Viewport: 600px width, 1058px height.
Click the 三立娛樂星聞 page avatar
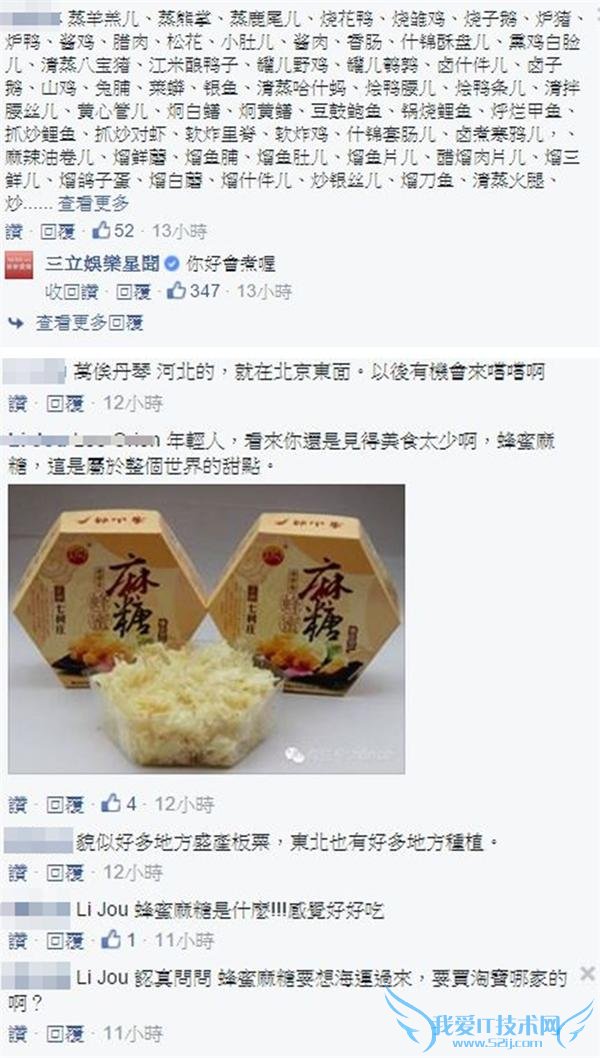[19, 264]
